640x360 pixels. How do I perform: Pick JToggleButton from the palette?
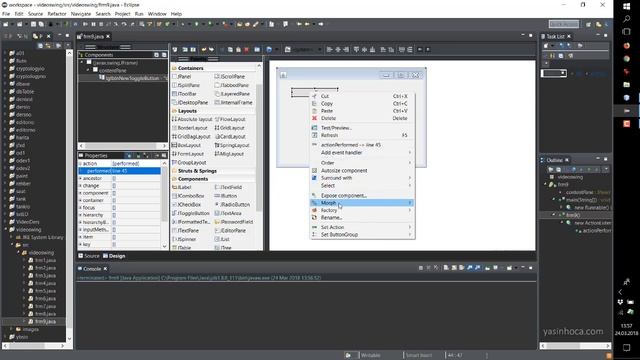click(191, 213)
